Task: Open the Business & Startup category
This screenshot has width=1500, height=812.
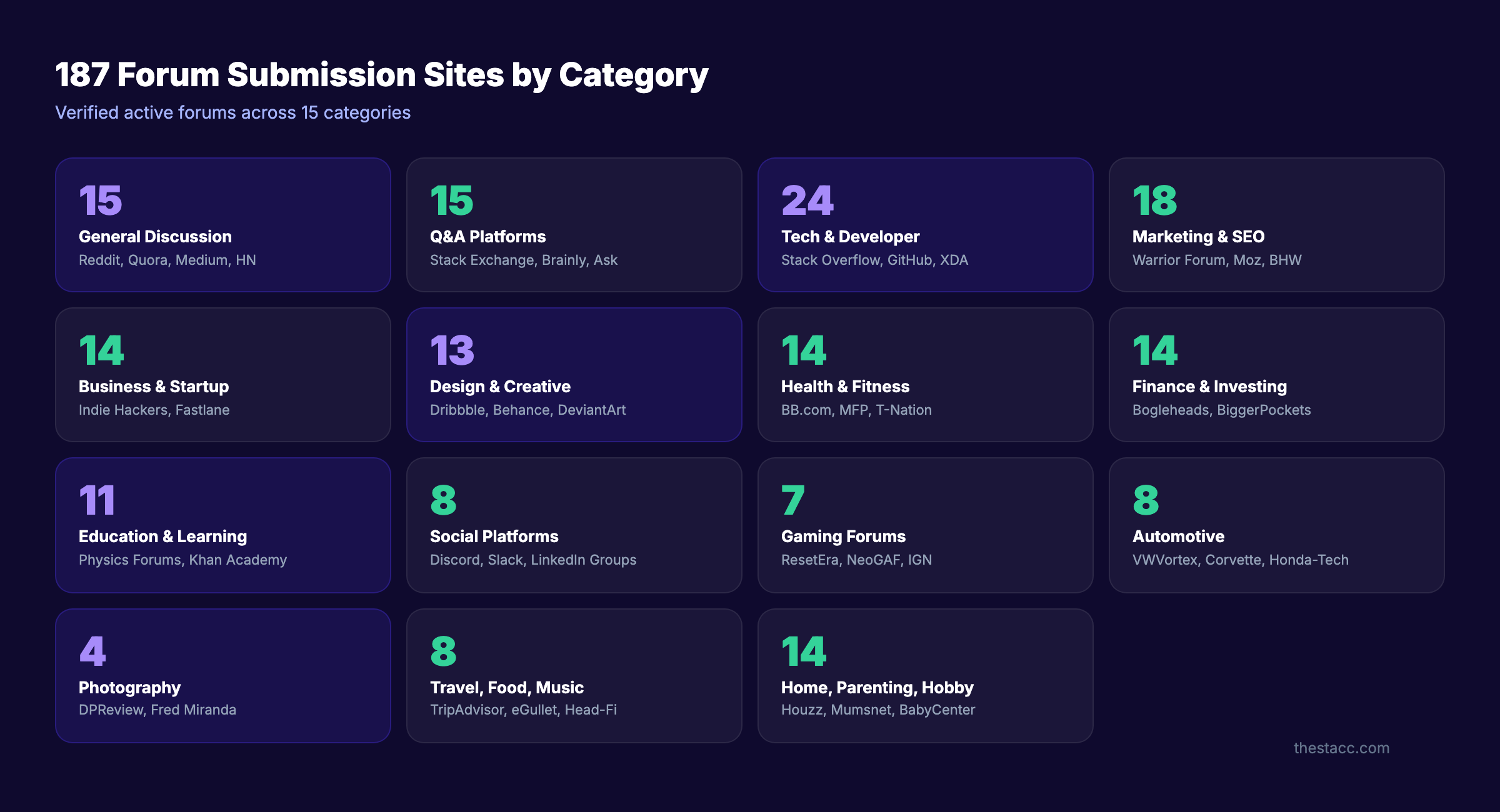Action: (x=222, y=375)
